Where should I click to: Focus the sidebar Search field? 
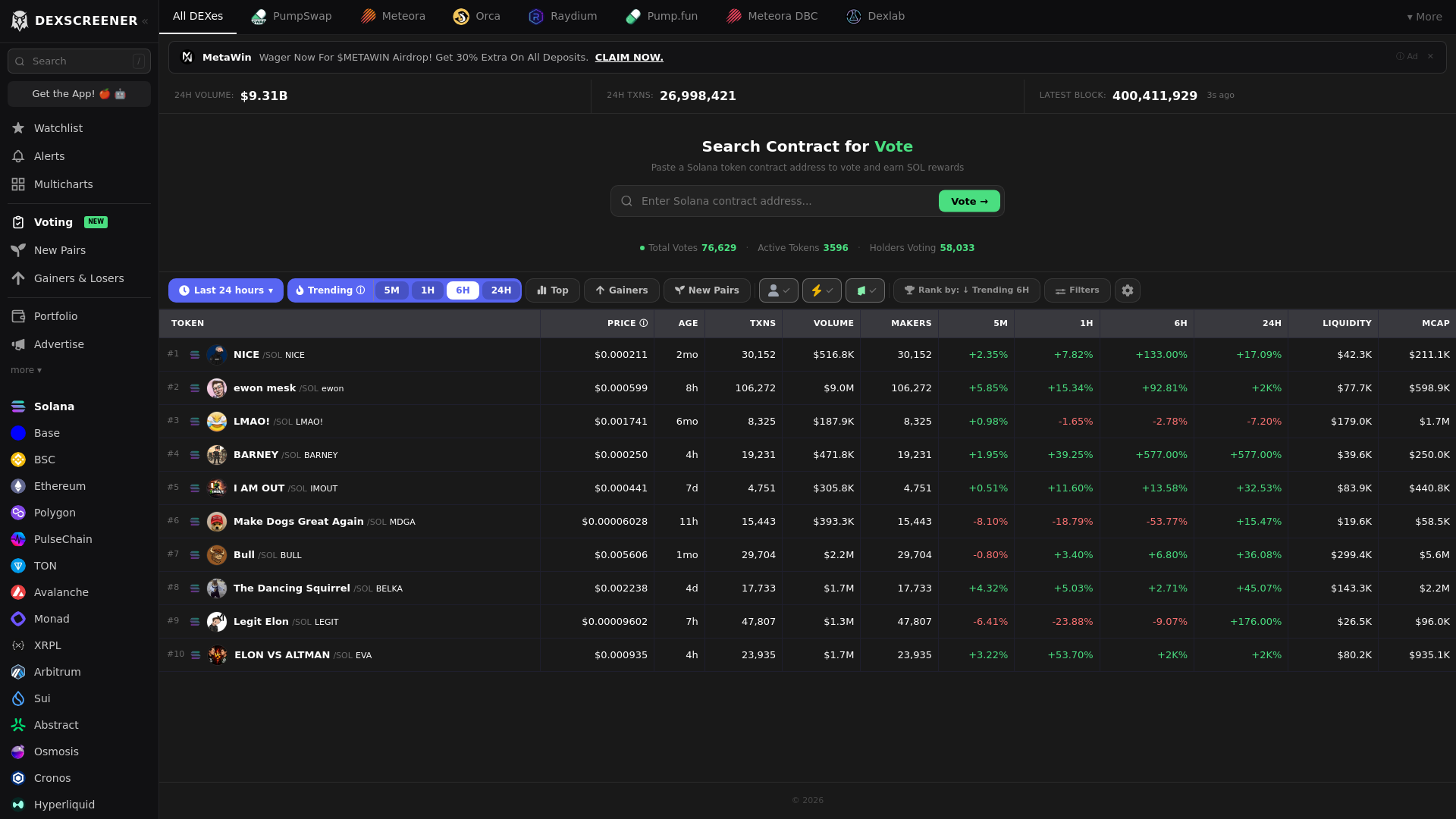tap(79, 61)
